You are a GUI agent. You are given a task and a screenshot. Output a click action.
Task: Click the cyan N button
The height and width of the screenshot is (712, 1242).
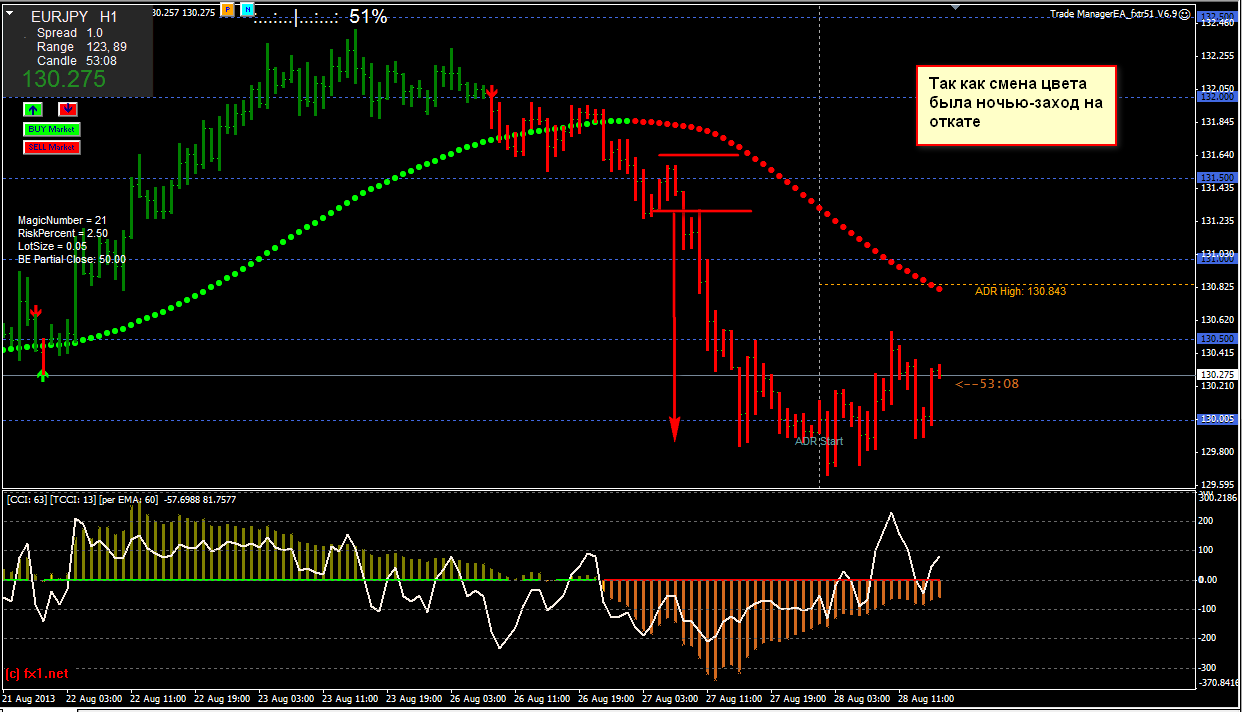(x=247, y=10)
